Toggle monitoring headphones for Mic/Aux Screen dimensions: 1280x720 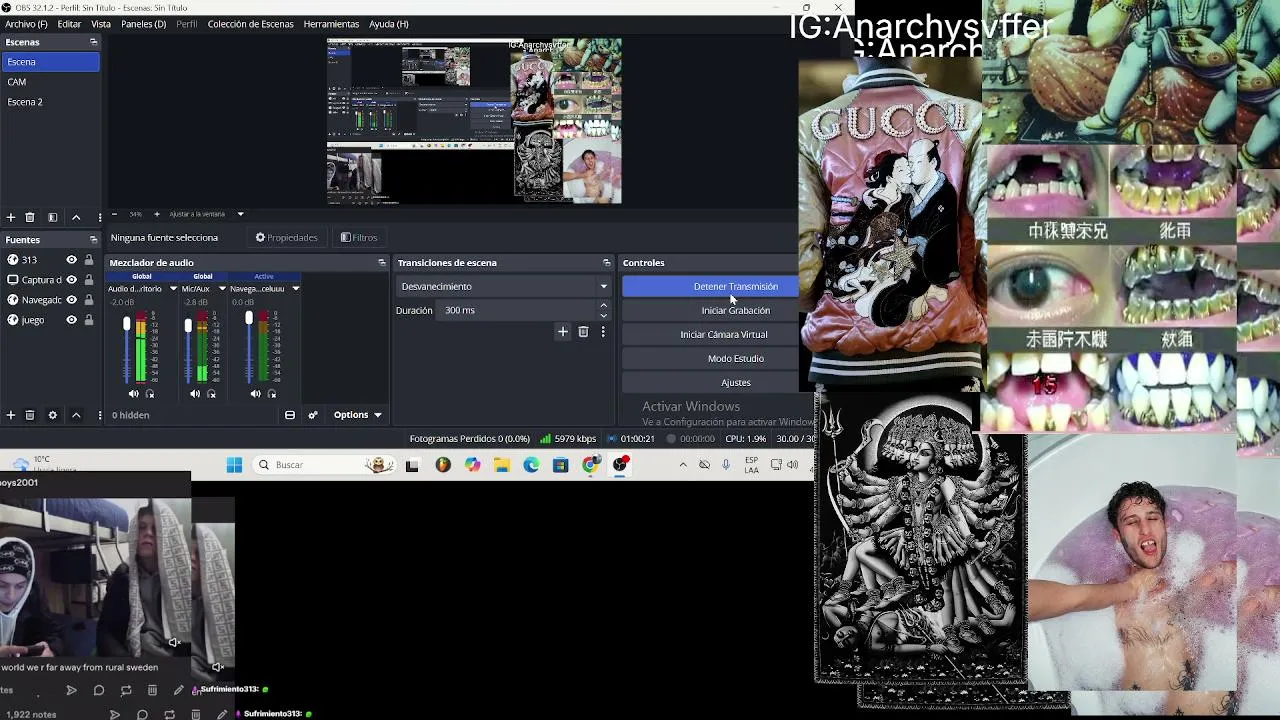pos(211,394)
